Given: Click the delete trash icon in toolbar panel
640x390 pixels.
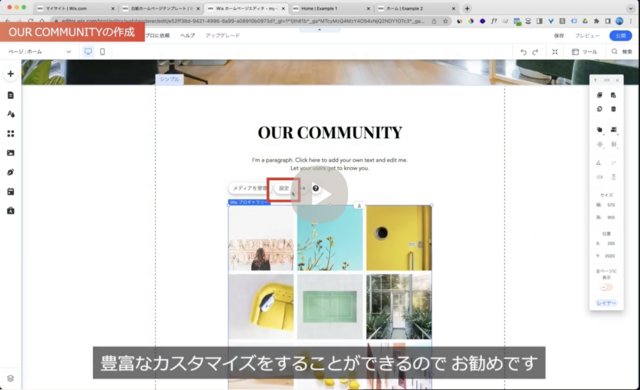Looking at the screenshot, I should (613, 109).
